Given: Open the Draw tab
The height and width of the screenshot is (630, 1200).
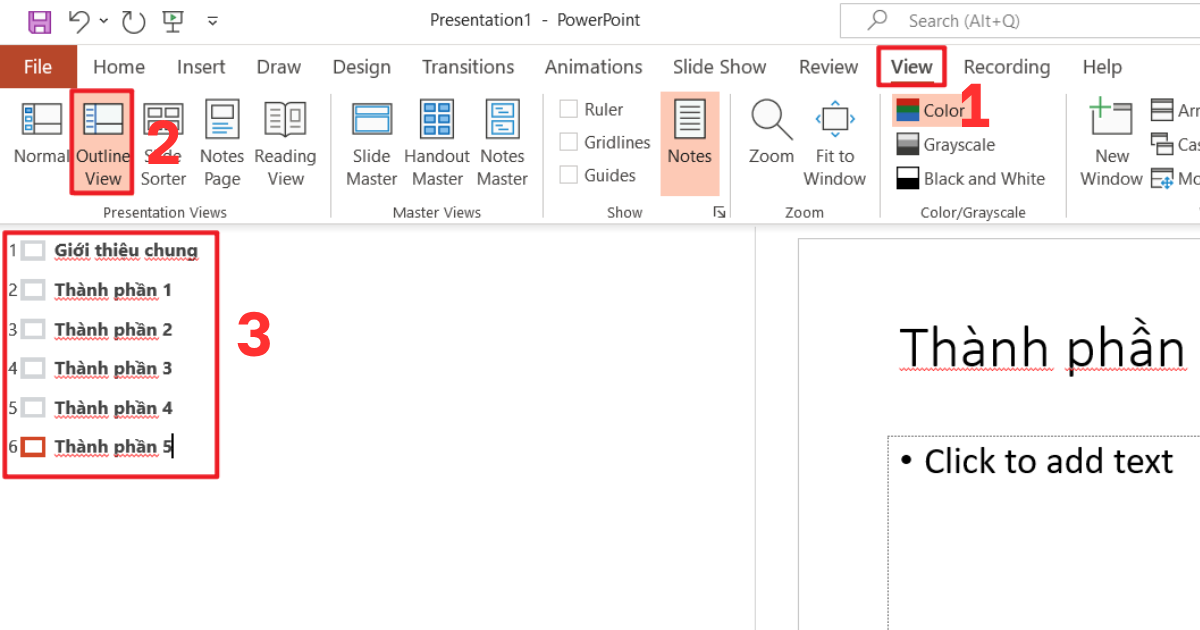Looking at the screenshot, I should tap(278, 67).
